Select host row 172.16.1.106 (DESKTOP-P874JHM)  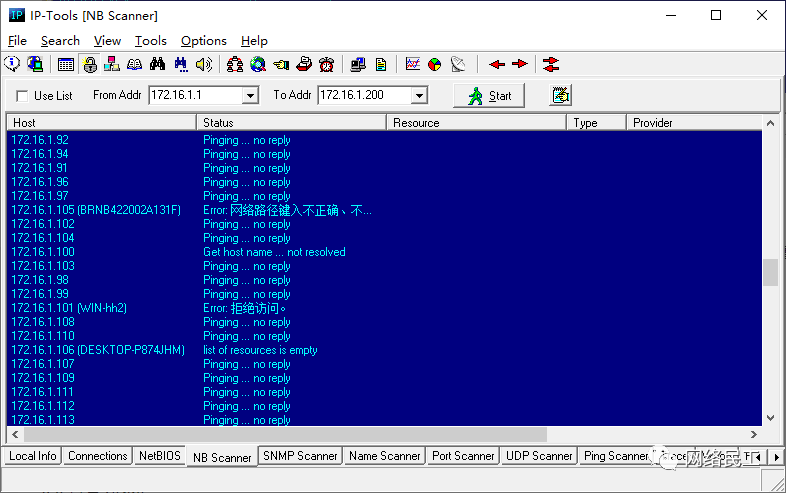[384, 350]
